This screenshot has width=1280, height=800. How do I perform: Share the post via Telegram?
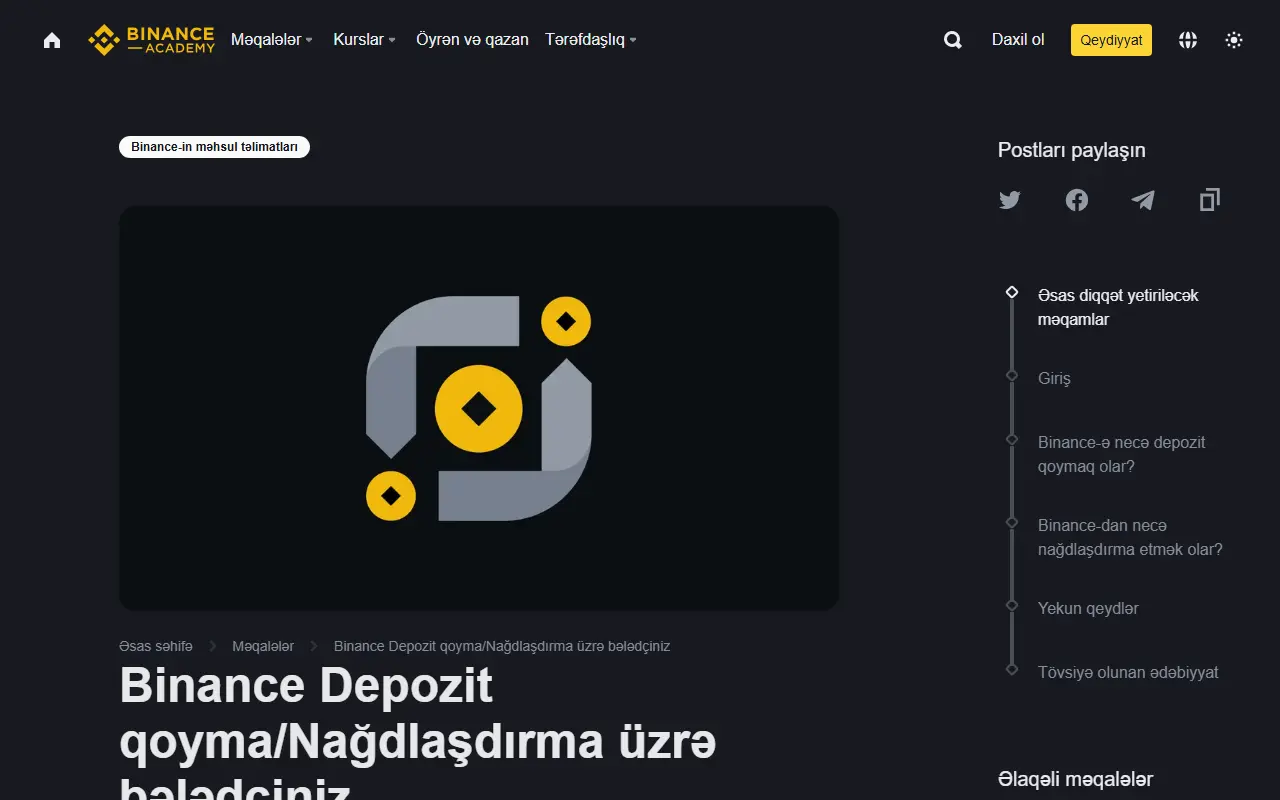coord(1143,200)
